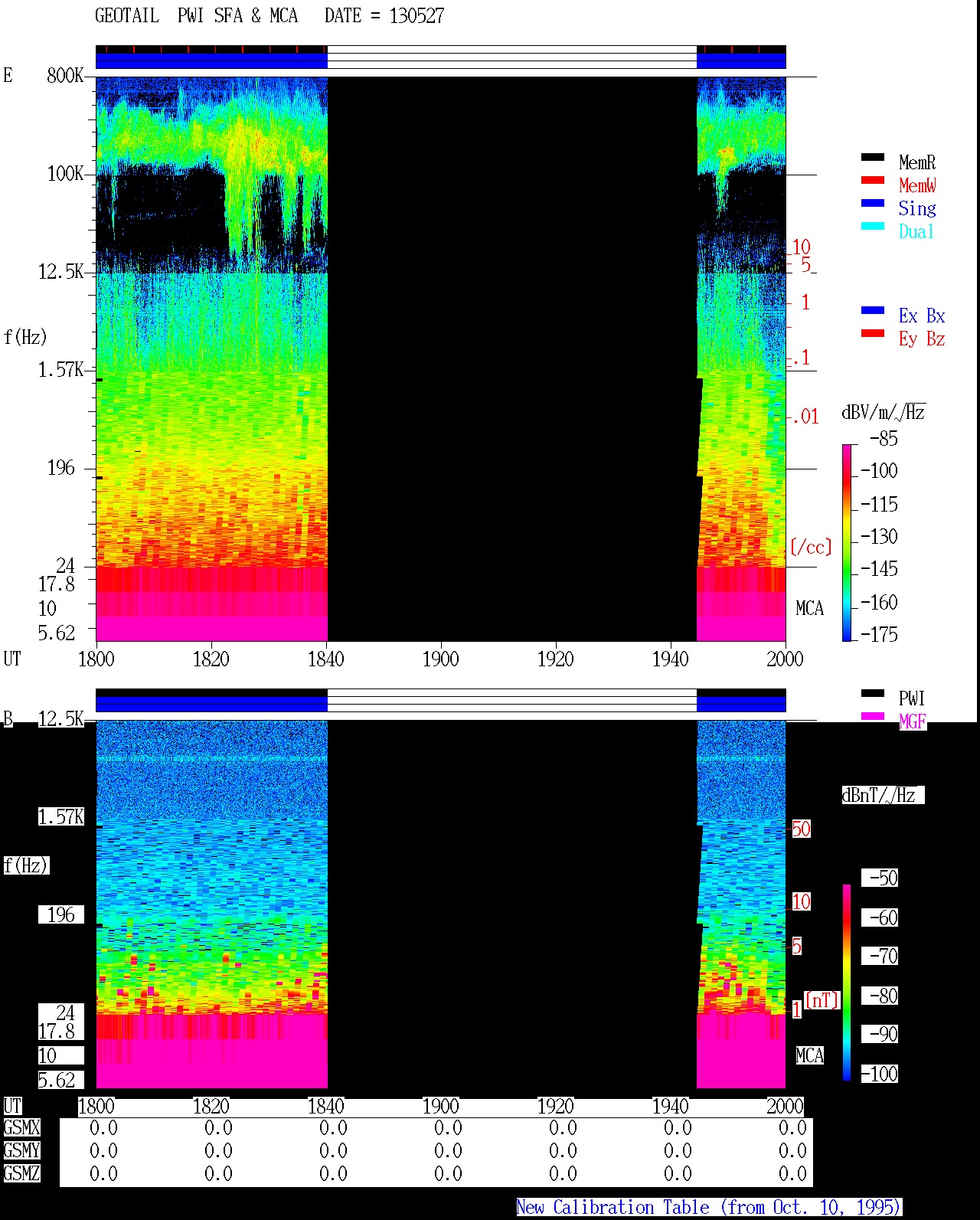Screen dimensions: 980x1220
Task: Click the 1900 tick on electric spectrogram axis
Action: tap(440, 659)
